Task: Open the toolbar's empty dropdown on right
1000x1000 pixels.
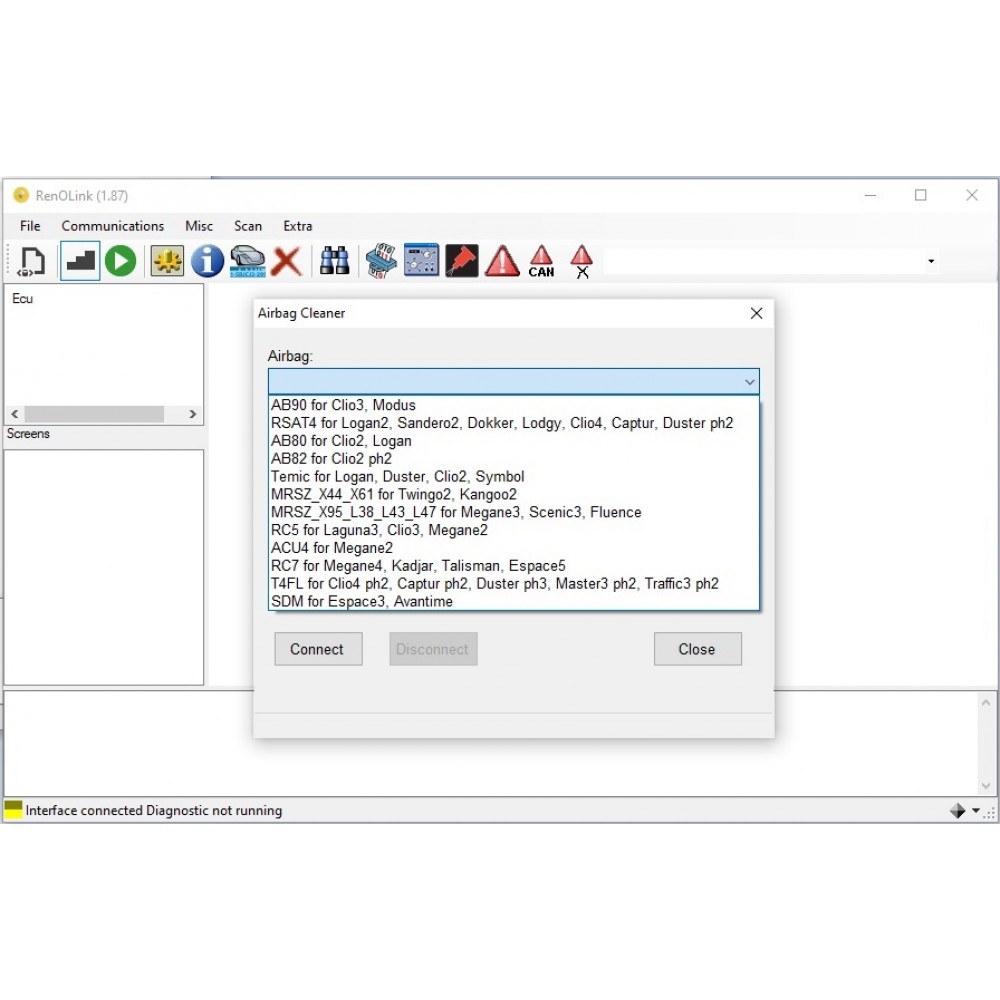Action: (x=930, y=262)
